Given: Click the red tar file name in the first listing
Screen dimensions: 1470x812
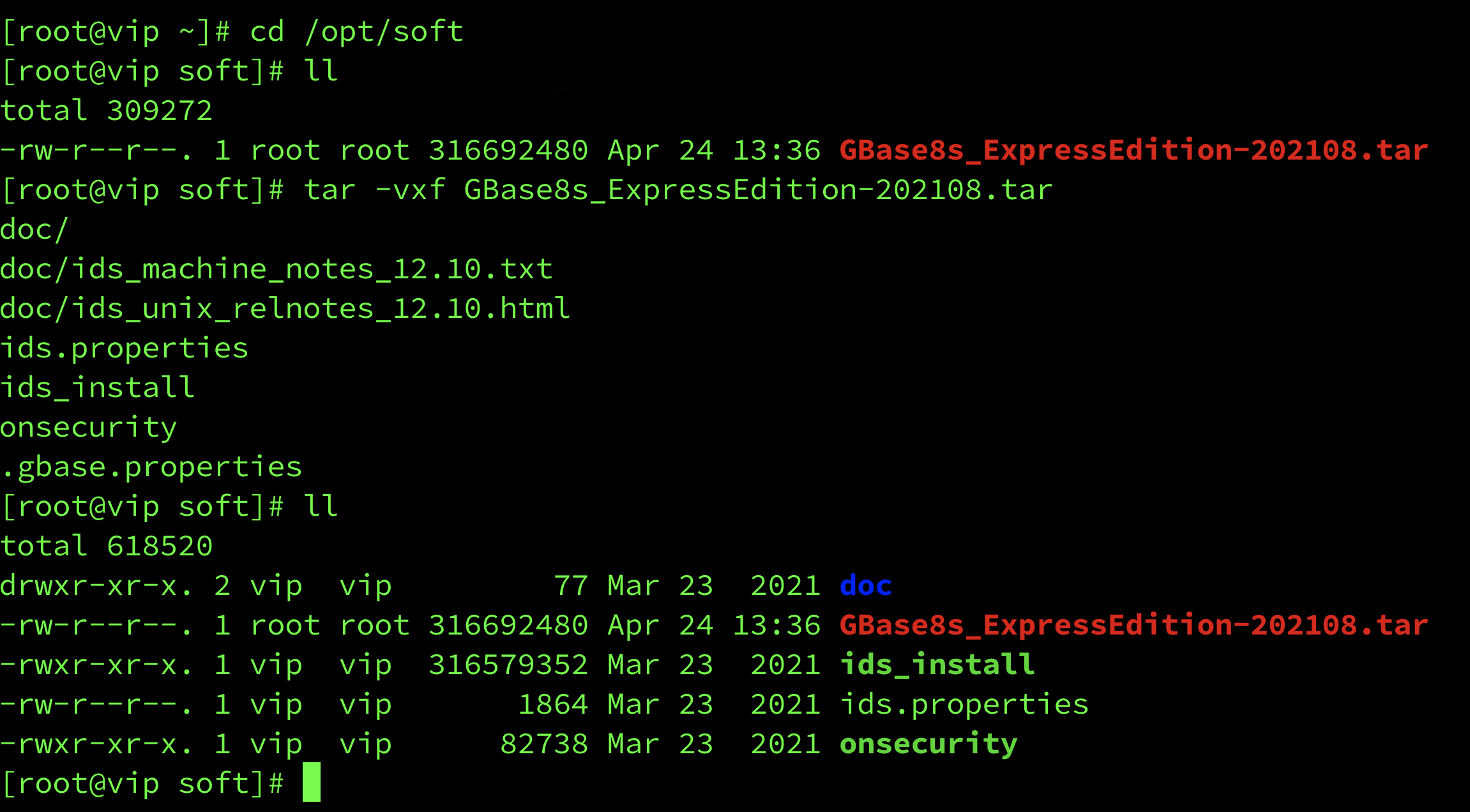Looking at the screenshot, I should tap(1134, 150).
